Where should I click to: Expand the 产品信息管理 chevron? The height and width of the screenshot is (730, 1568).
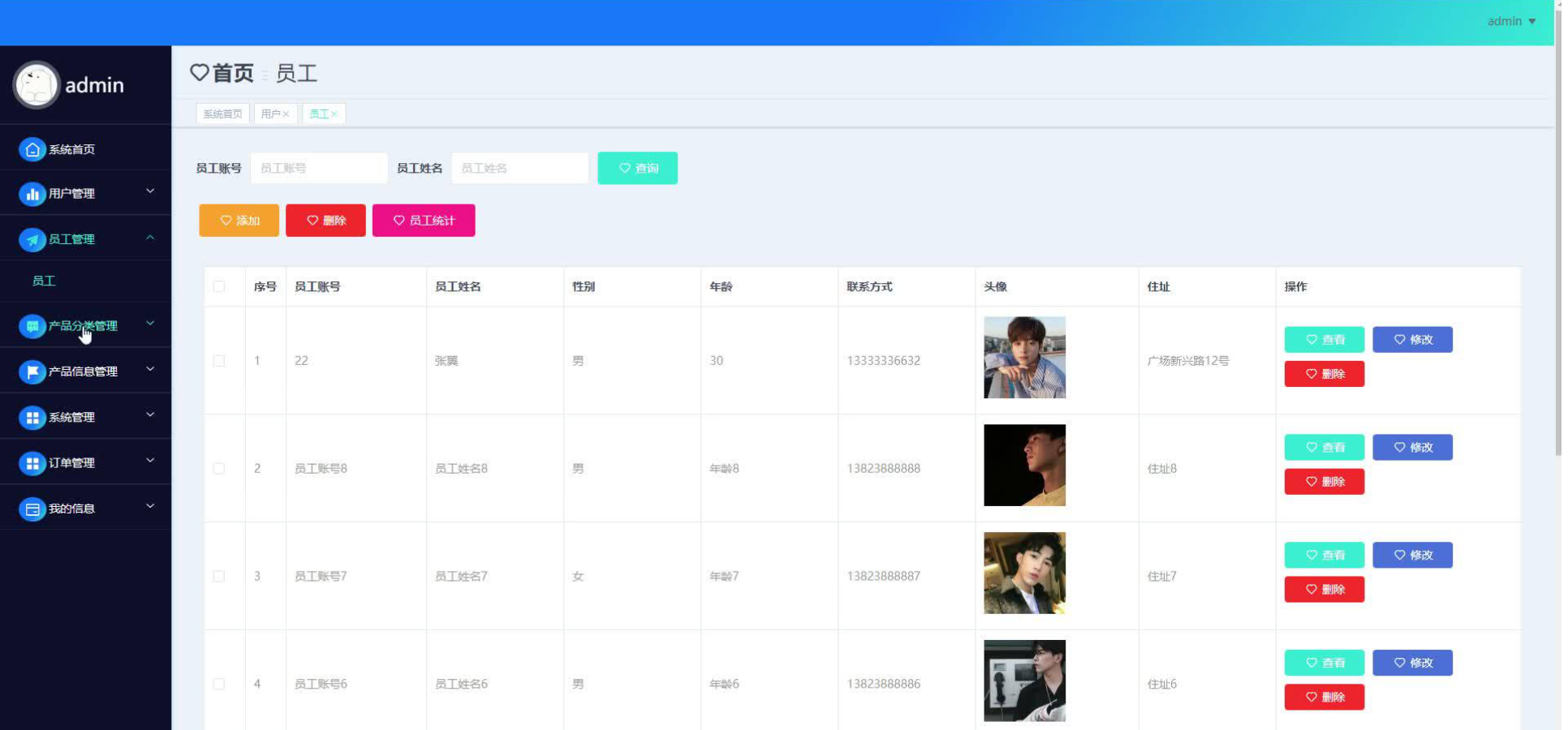tap(150, 369)
